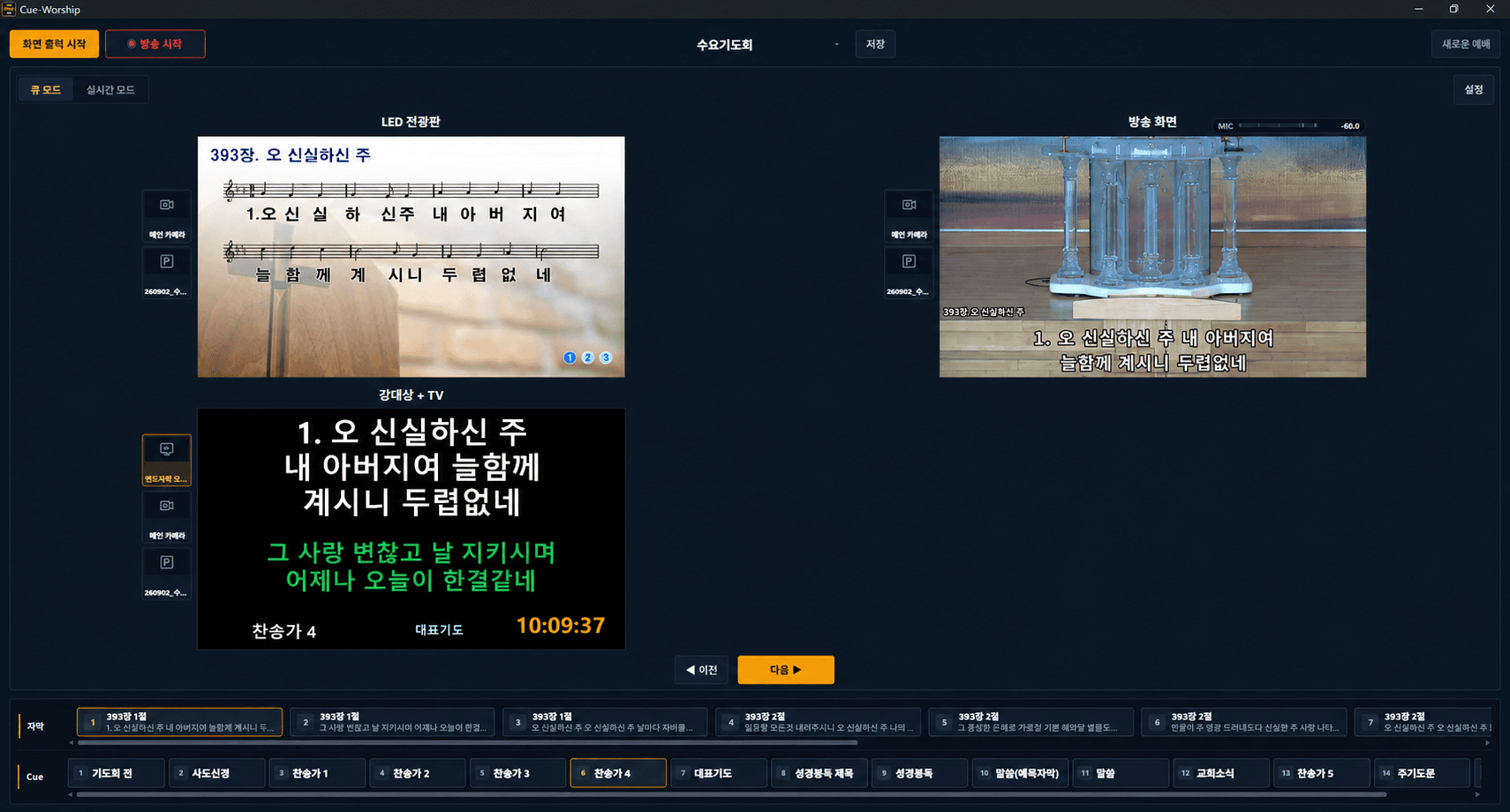Click the 방송 화면 preview thumbnail
Screen dimensions: 1510x812
tap(1152, 257)
